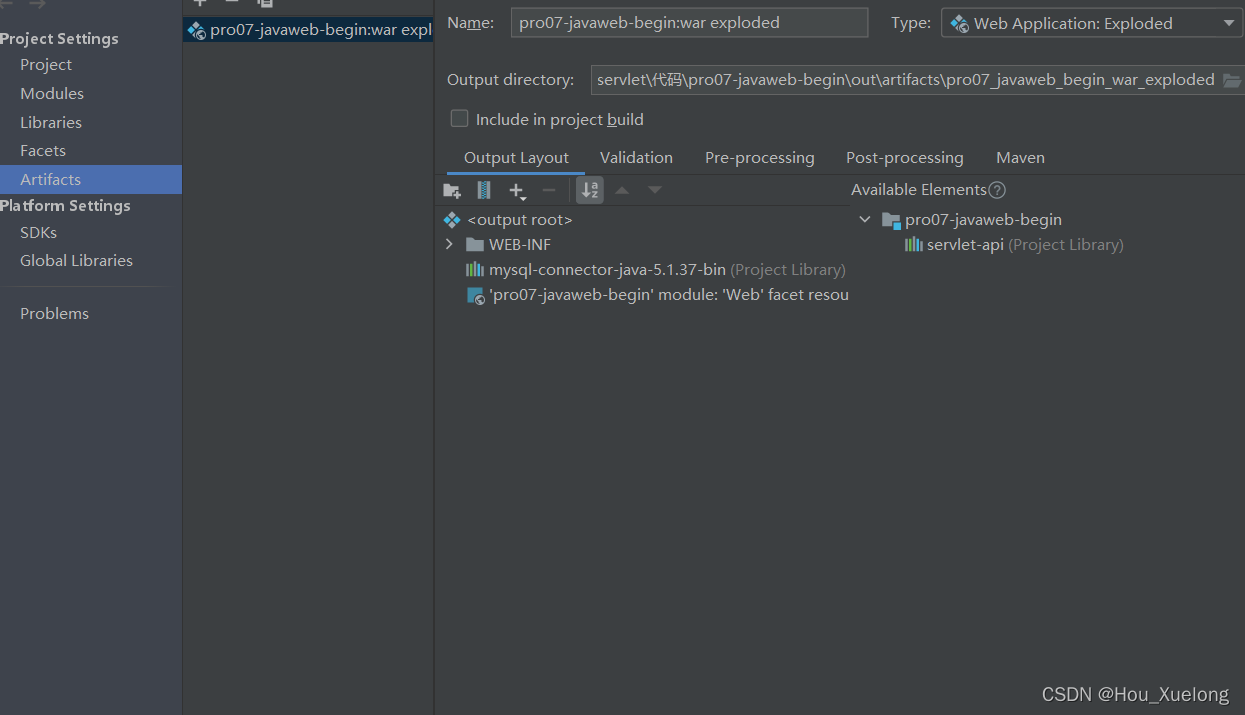
Task: Copy the artifact using the copy icon
Action: click(x=264, y=4)
